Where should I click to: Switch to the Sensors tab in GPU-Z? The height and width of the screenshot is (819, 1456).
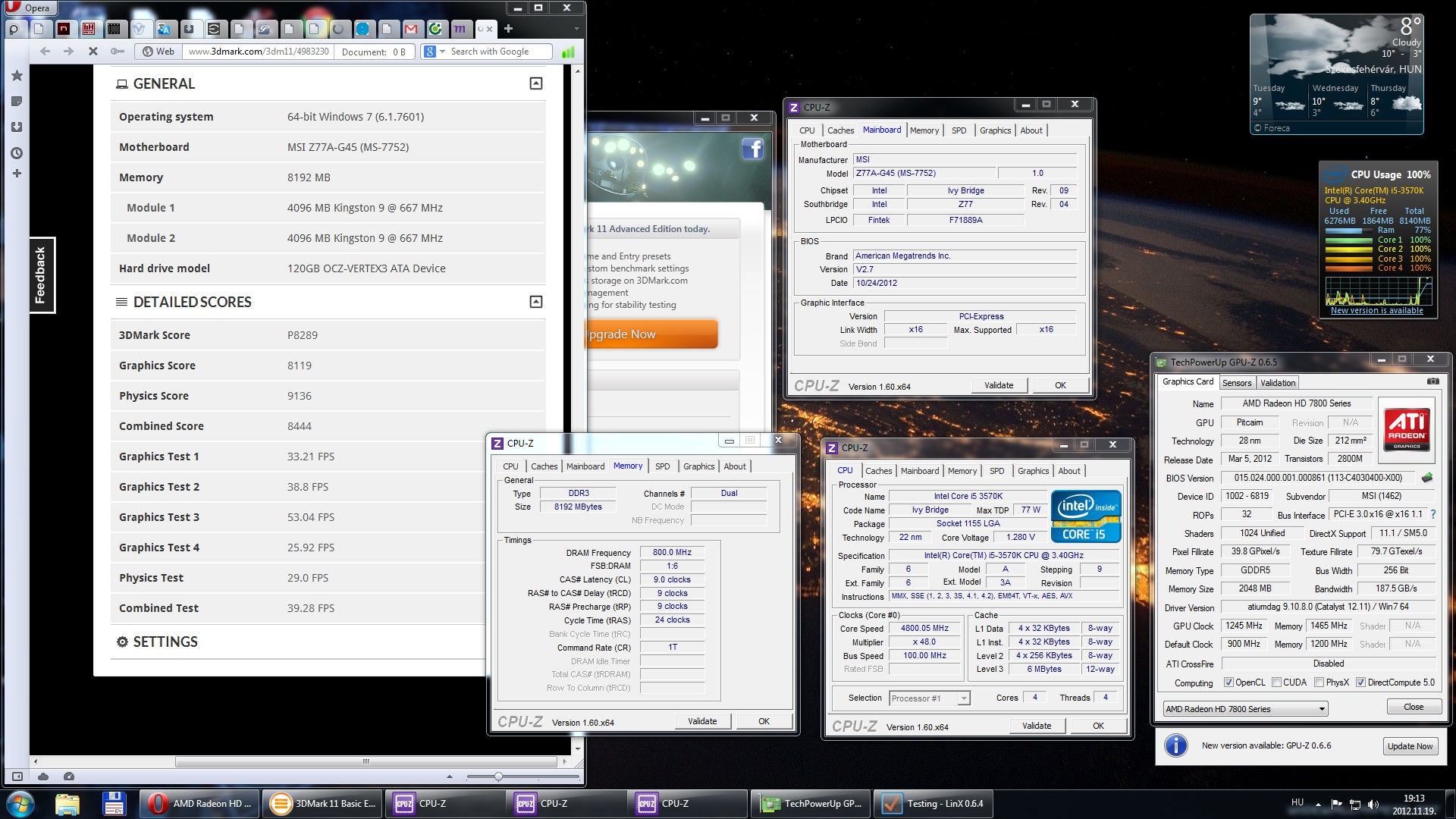coord(1237,383)
